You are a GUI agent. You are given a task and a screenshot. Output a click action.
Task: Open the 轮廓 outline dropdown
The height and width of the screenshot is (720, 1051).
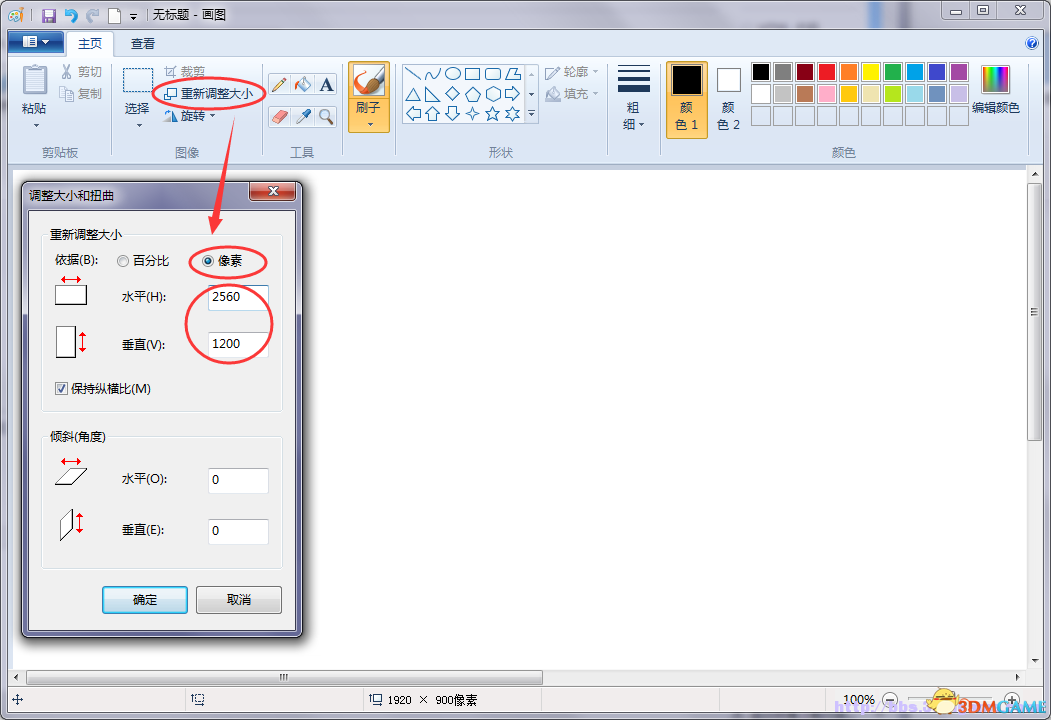click(x=572, y=72)
